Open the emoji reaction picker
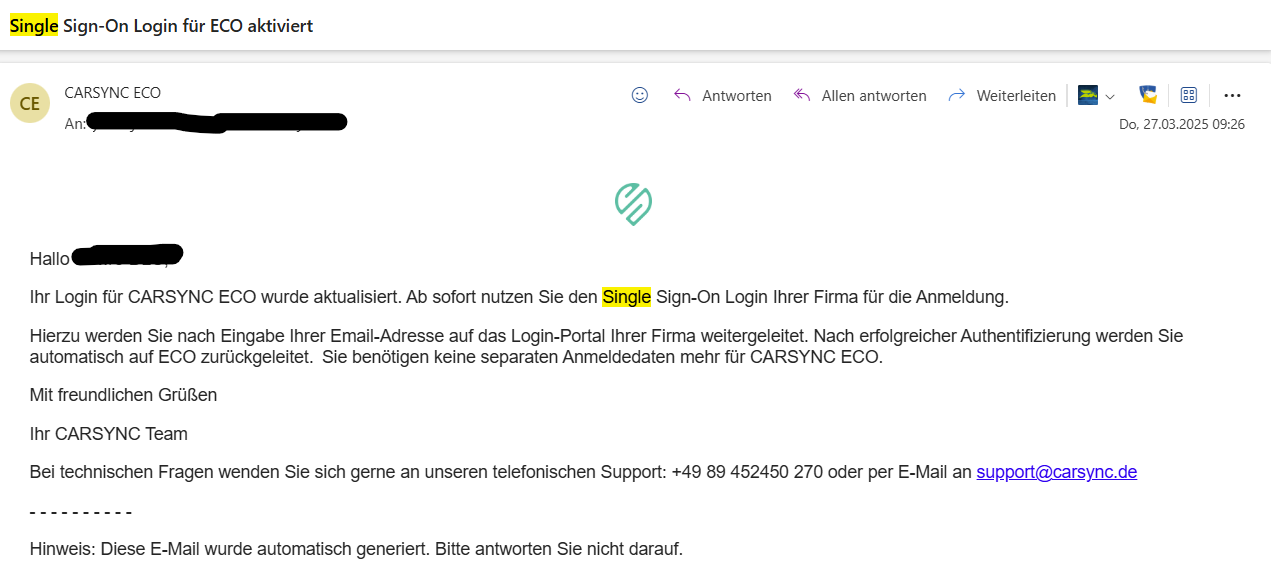The width and height of the screenshot is (1271, 567). pos(640,95)
